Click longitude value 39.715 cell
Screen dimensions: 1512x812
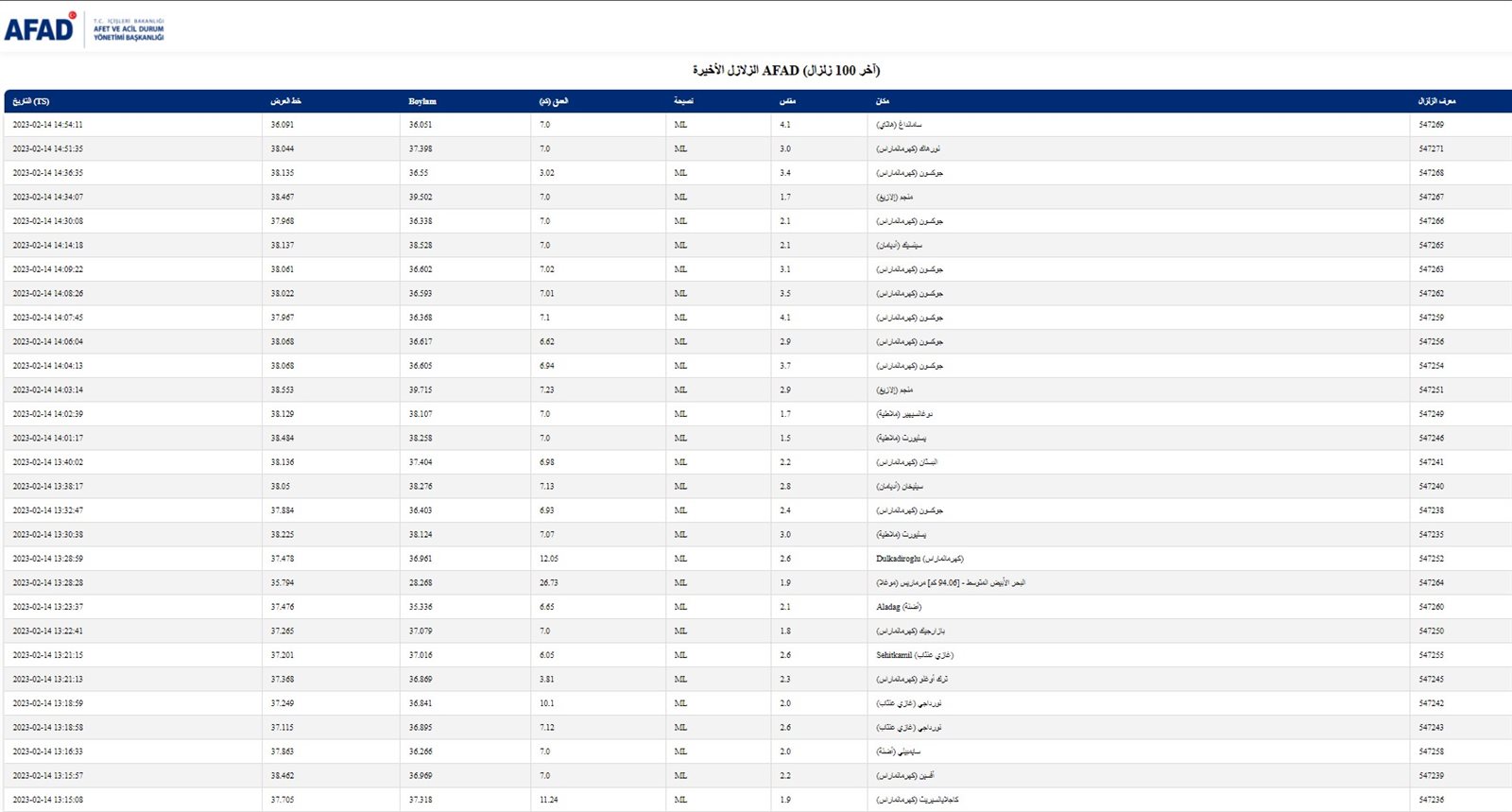click(421, 390)
